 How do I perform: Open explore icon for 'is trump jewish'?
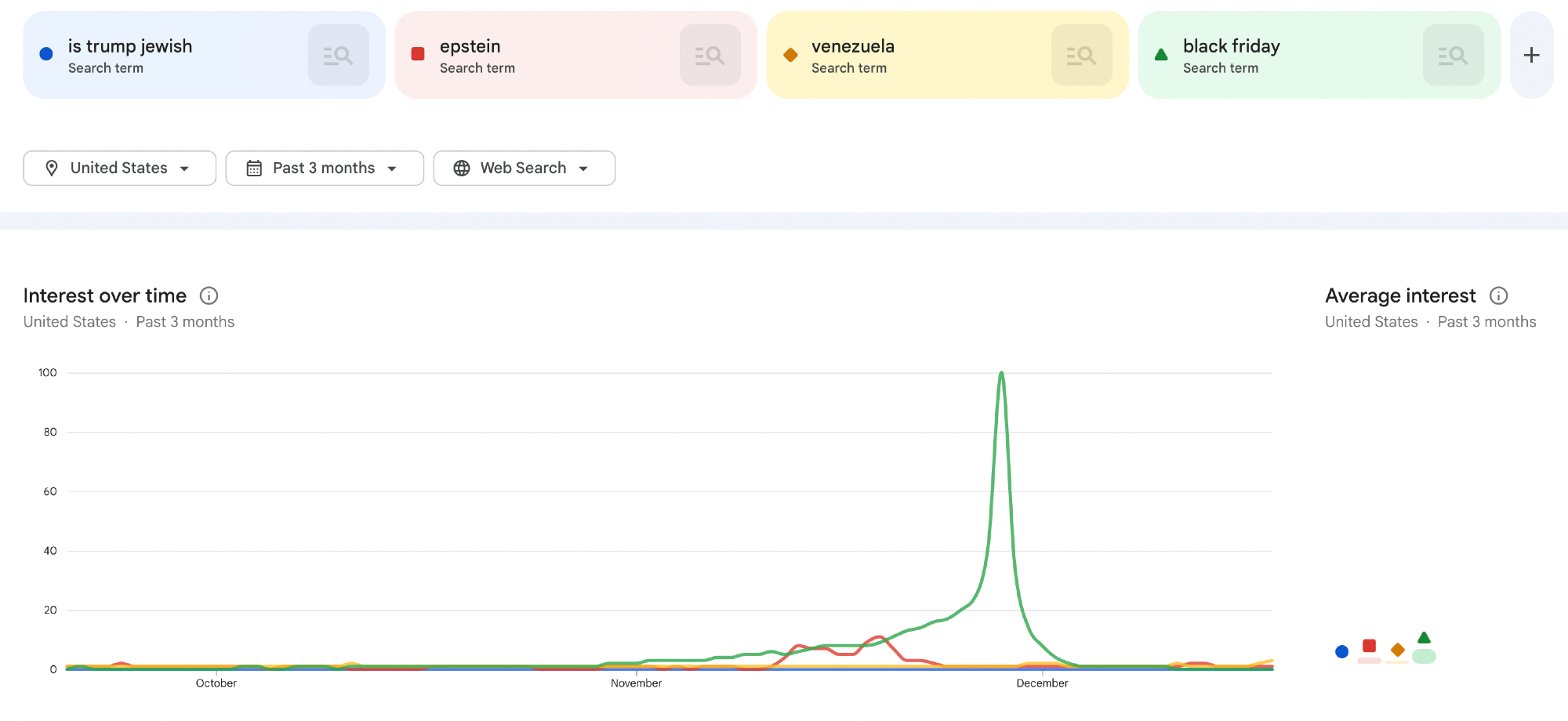[338, 55]
